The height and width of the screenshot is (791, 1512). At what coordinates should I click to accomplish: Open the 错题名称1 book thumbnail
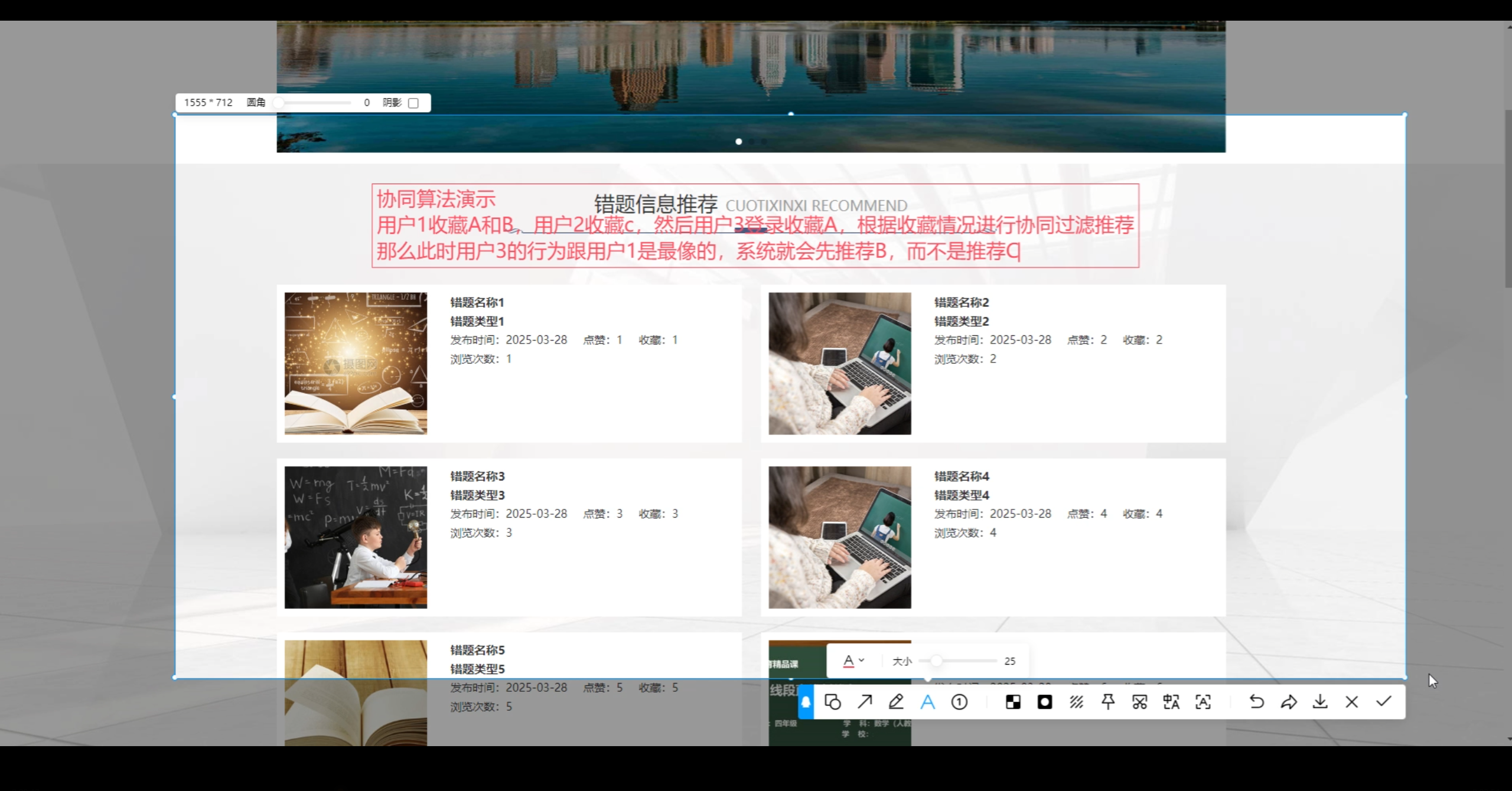356,363
